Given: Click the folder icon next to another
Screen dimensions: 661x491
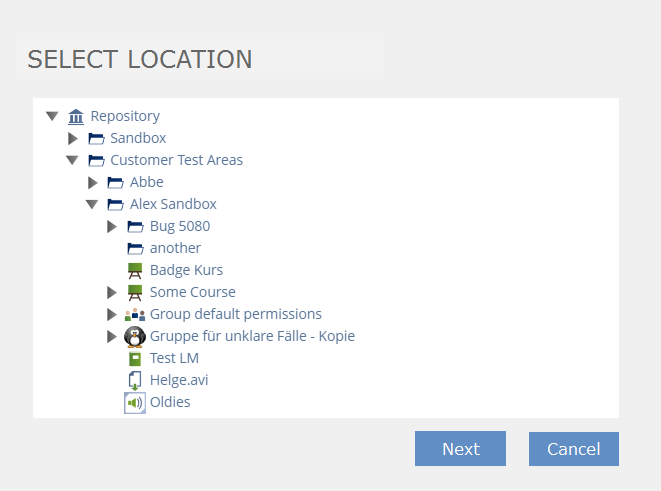Looking at the screenshot, I should tap(135, 248).
